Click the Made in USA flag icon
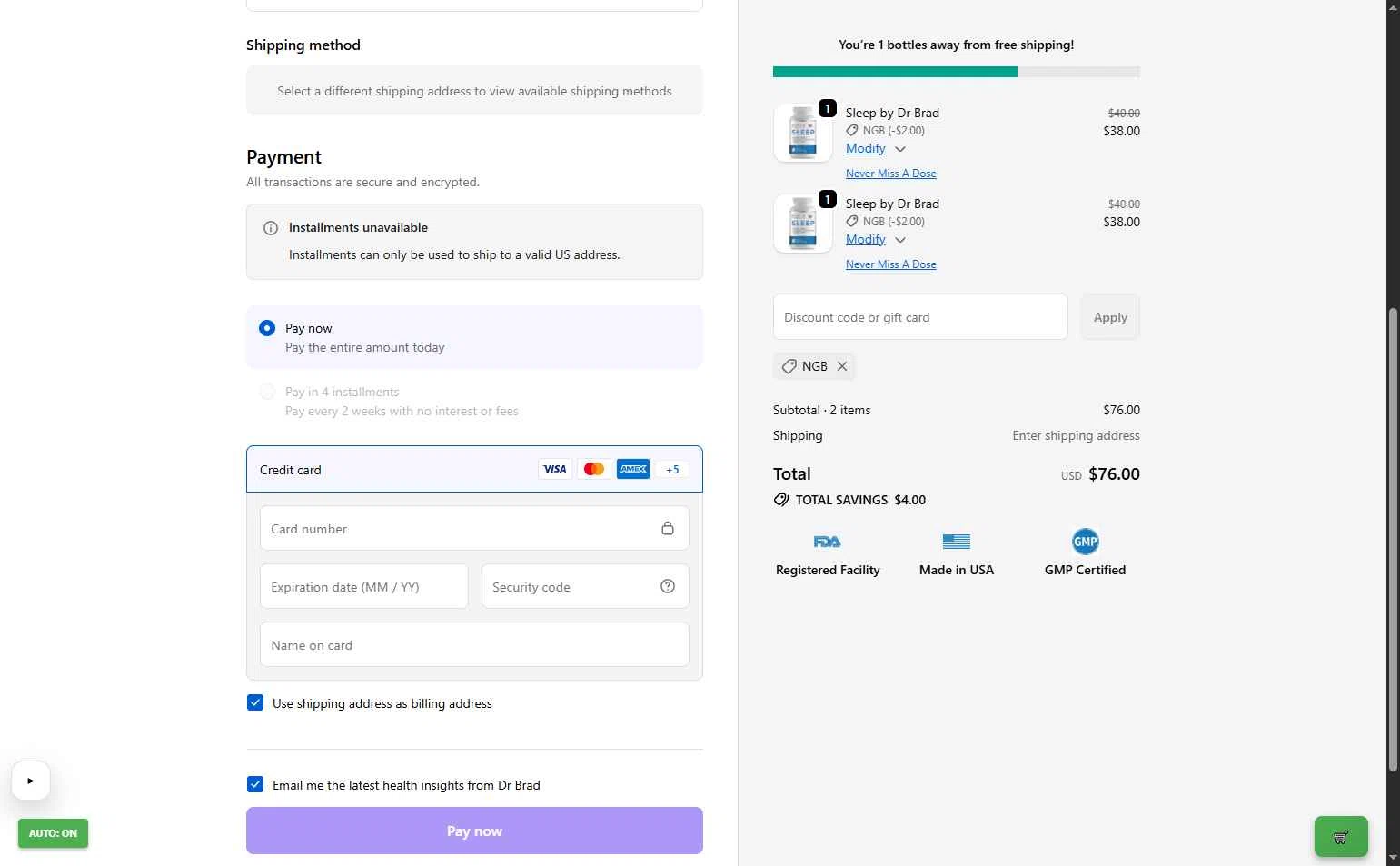 click(x=957, y=542)
